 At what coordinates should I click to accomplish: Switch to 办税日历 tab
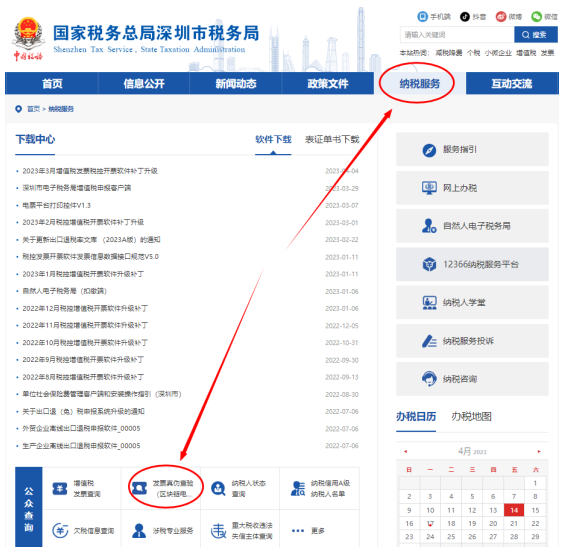click(x=416, y=417)
